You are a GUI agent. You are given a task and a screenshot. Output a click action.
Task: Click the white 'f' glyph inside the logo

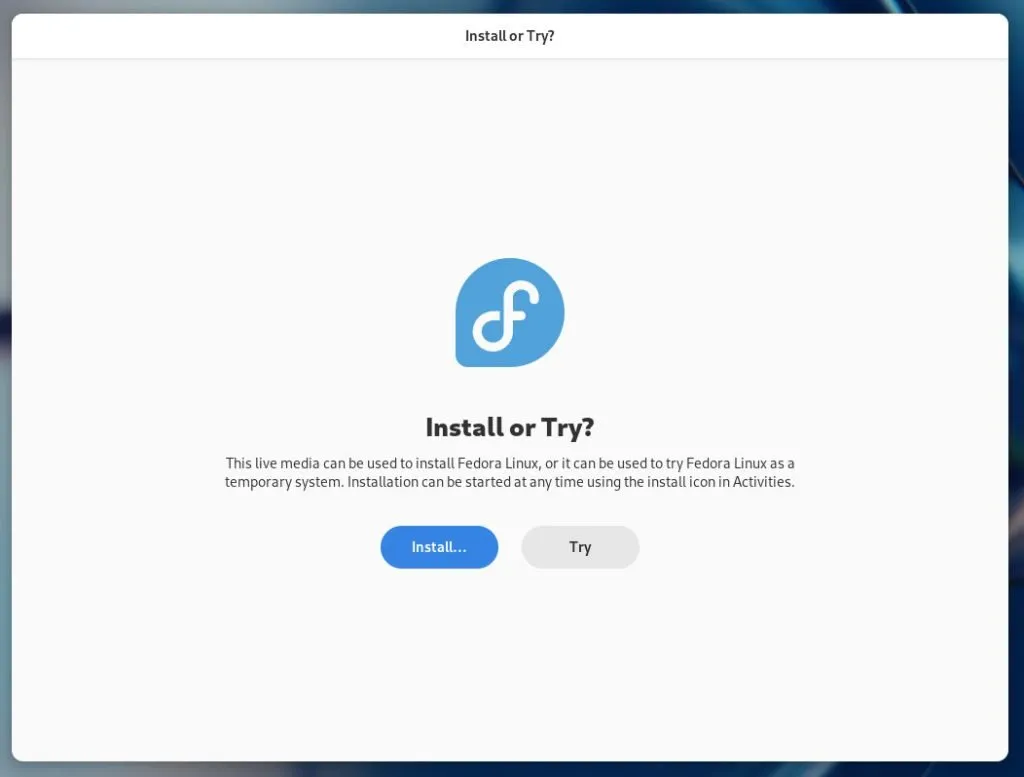(507, 315)
